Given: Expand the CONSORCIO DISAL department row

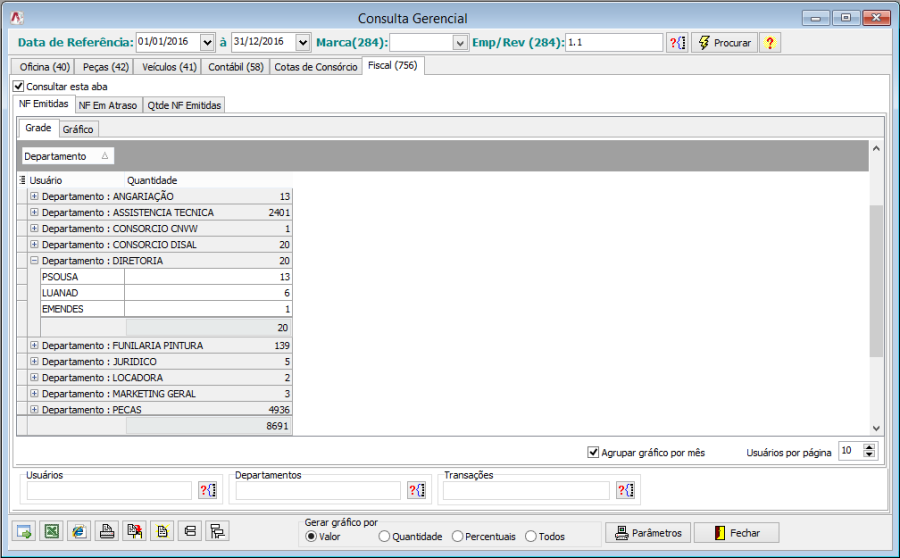Looking at the screenshot, I should 34,245.
